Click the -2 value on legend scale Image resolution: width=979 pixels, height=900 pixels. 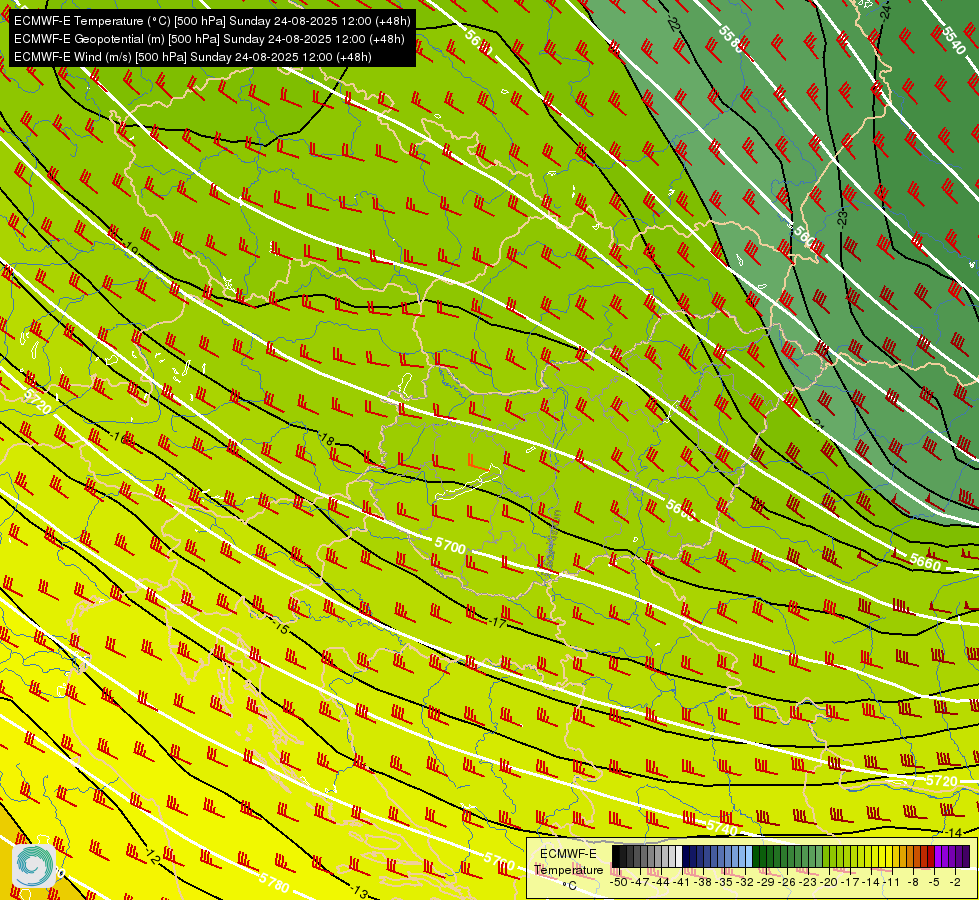(x=955, y=882)
